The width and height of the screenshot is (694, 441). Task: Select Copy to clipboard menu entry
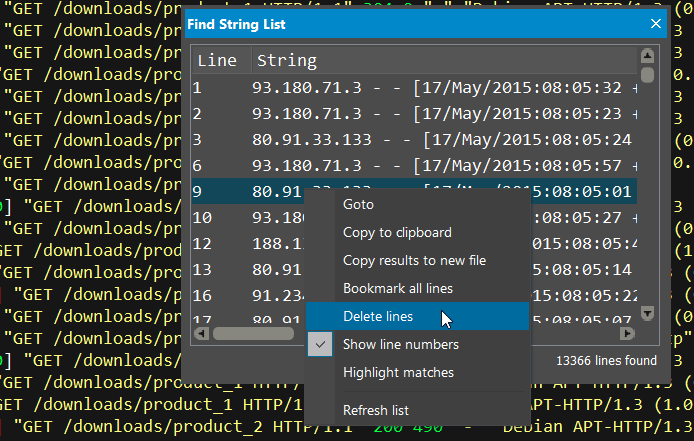[x=417, y=232]
